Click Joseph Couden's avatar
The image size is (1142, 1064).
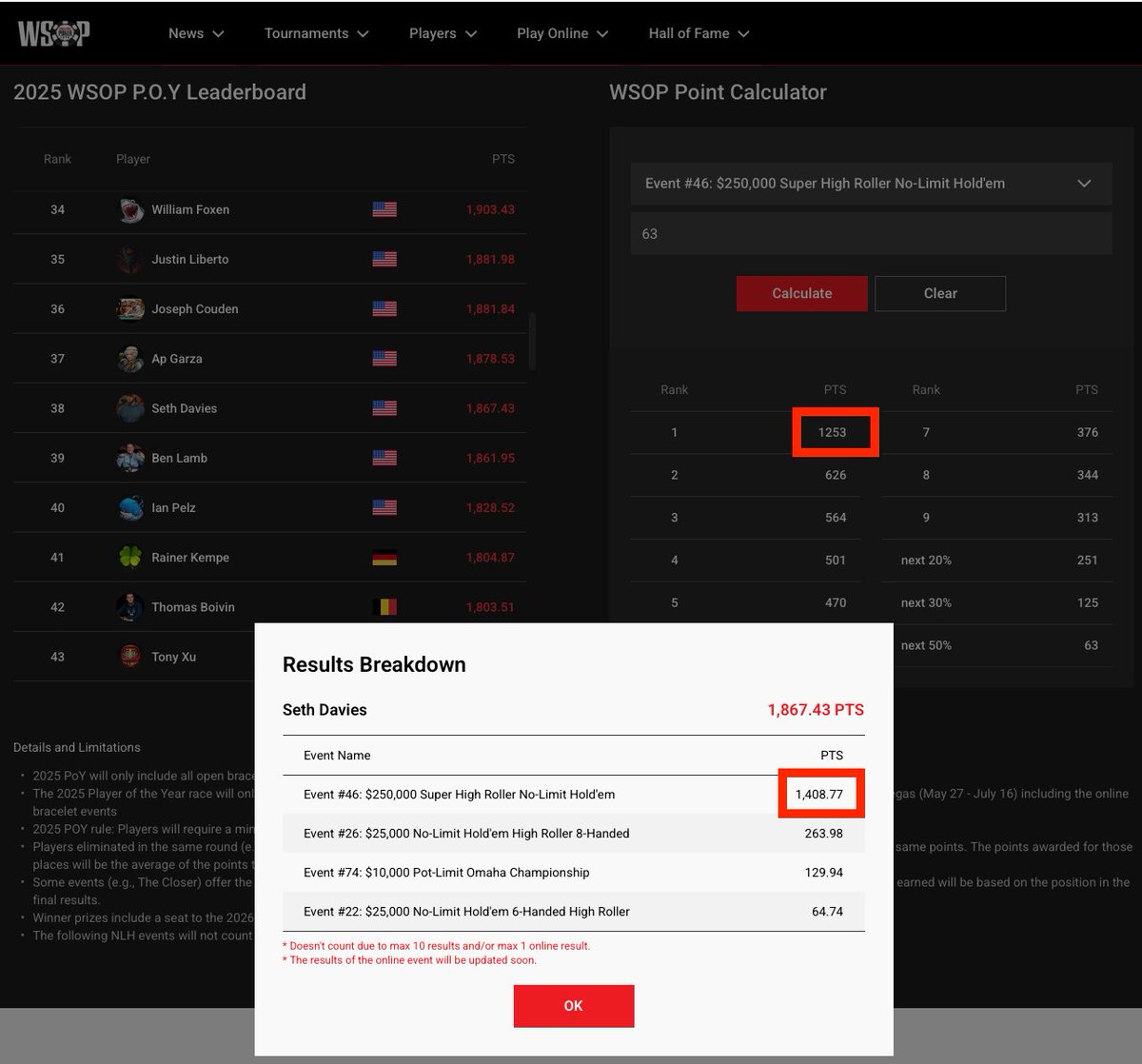[130, 308]
